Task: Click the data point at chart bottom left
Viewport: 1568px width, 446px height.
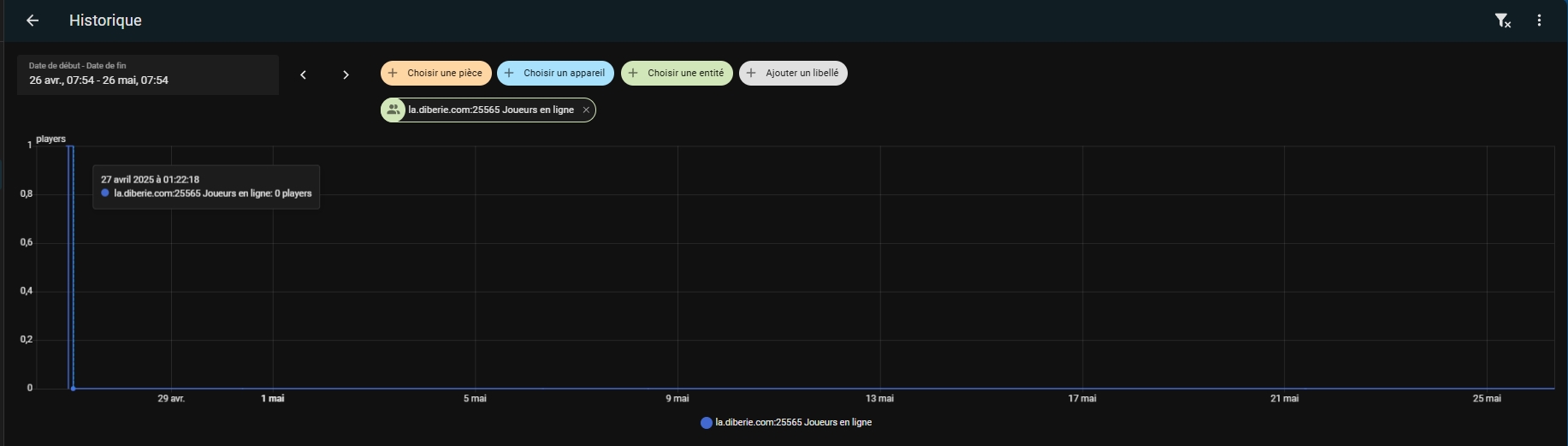Action: click(74, 389)
